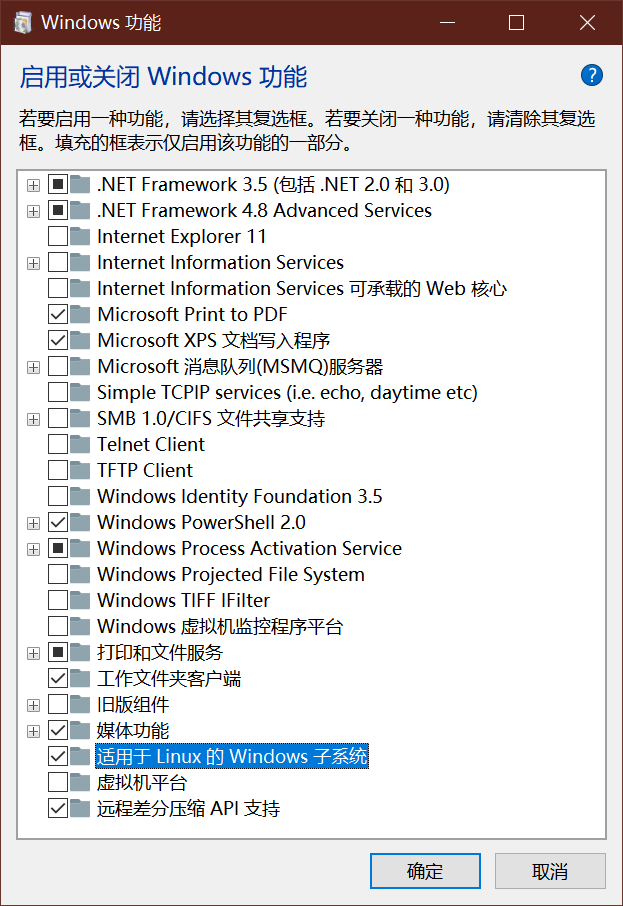Uncheck Microsoft Print to PDF

pos(58,314)
